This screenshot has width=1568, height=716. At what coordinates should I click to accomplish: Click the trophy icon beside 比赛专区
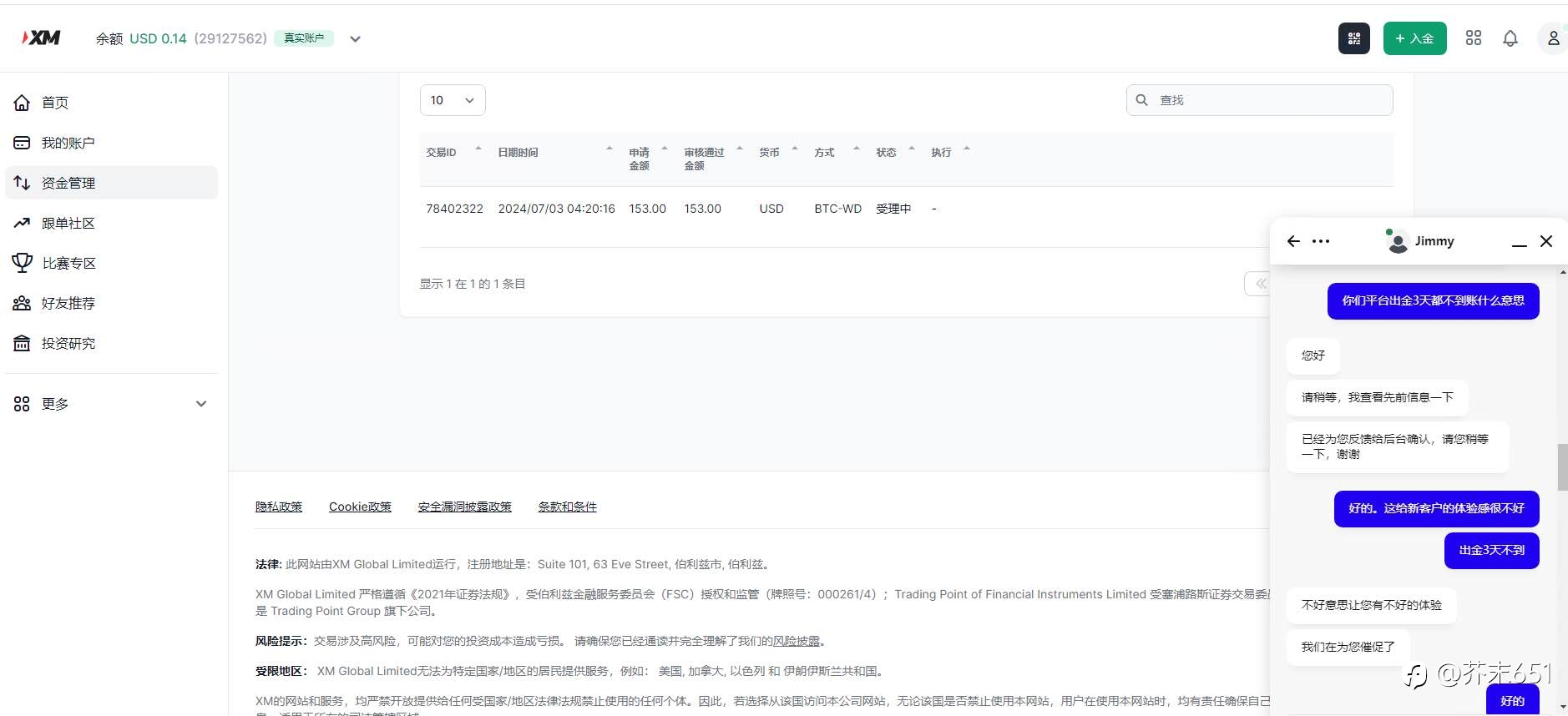click(23, 263)
